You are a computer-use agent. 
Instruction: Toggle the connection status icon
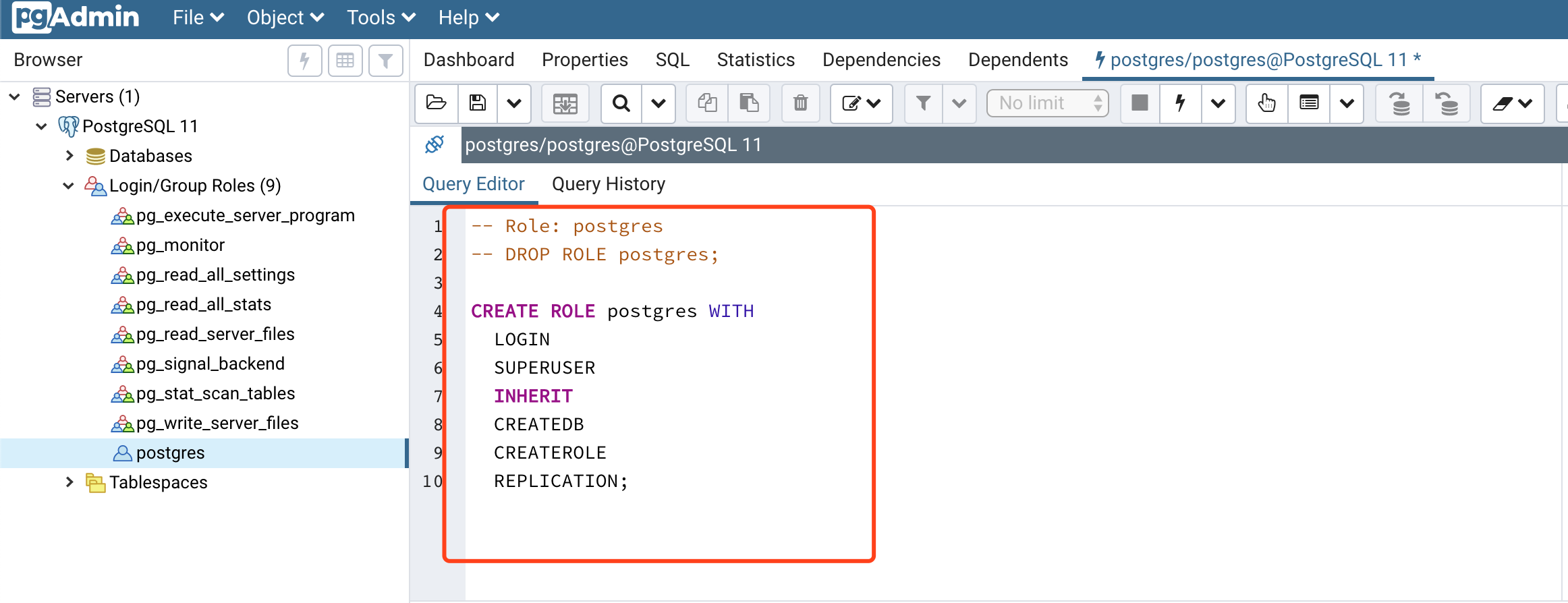click(435, 144)
